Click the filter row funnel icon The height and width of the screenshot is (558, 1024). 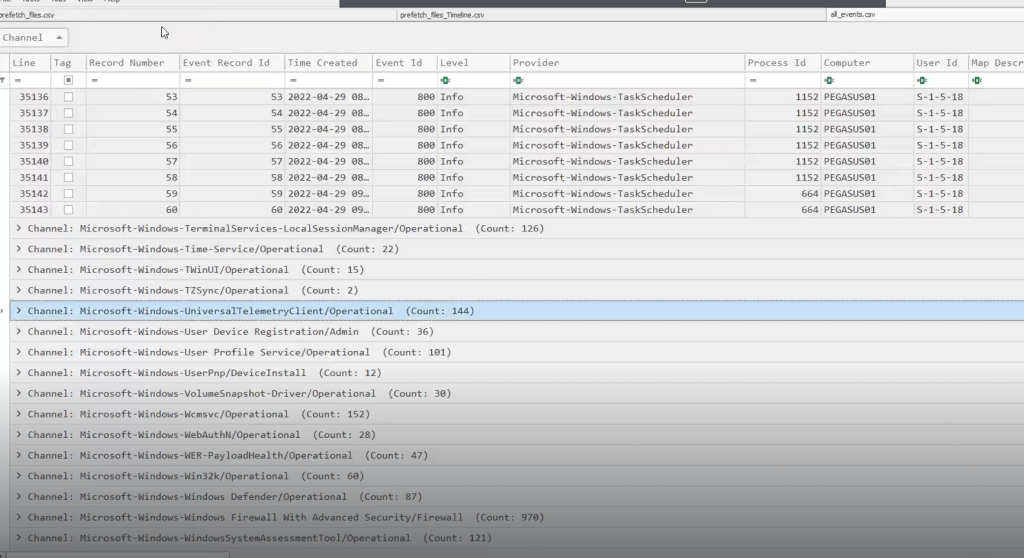point(3,80)
